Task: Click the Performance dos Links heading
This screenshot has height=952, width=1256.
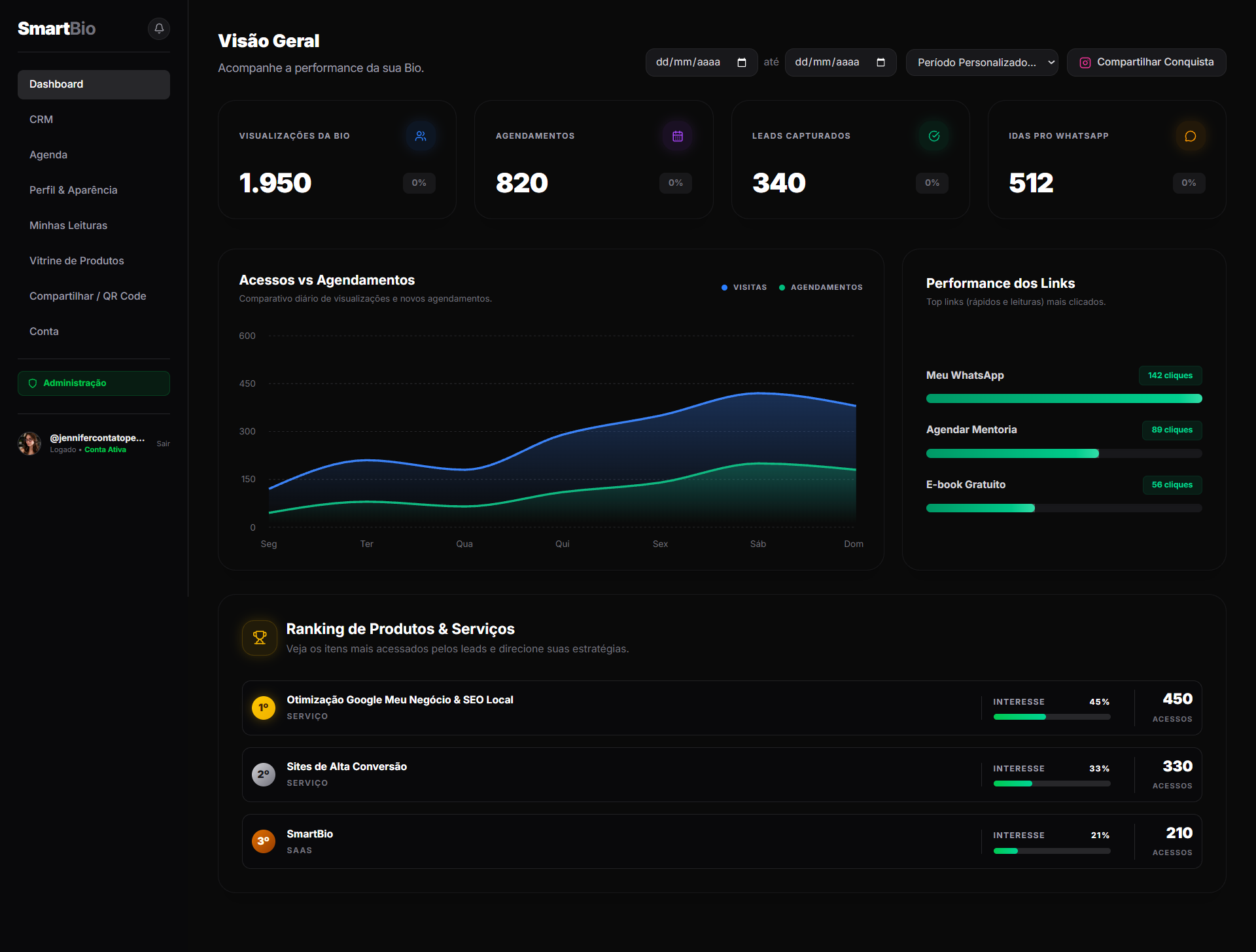Action: coord(1000,283)
